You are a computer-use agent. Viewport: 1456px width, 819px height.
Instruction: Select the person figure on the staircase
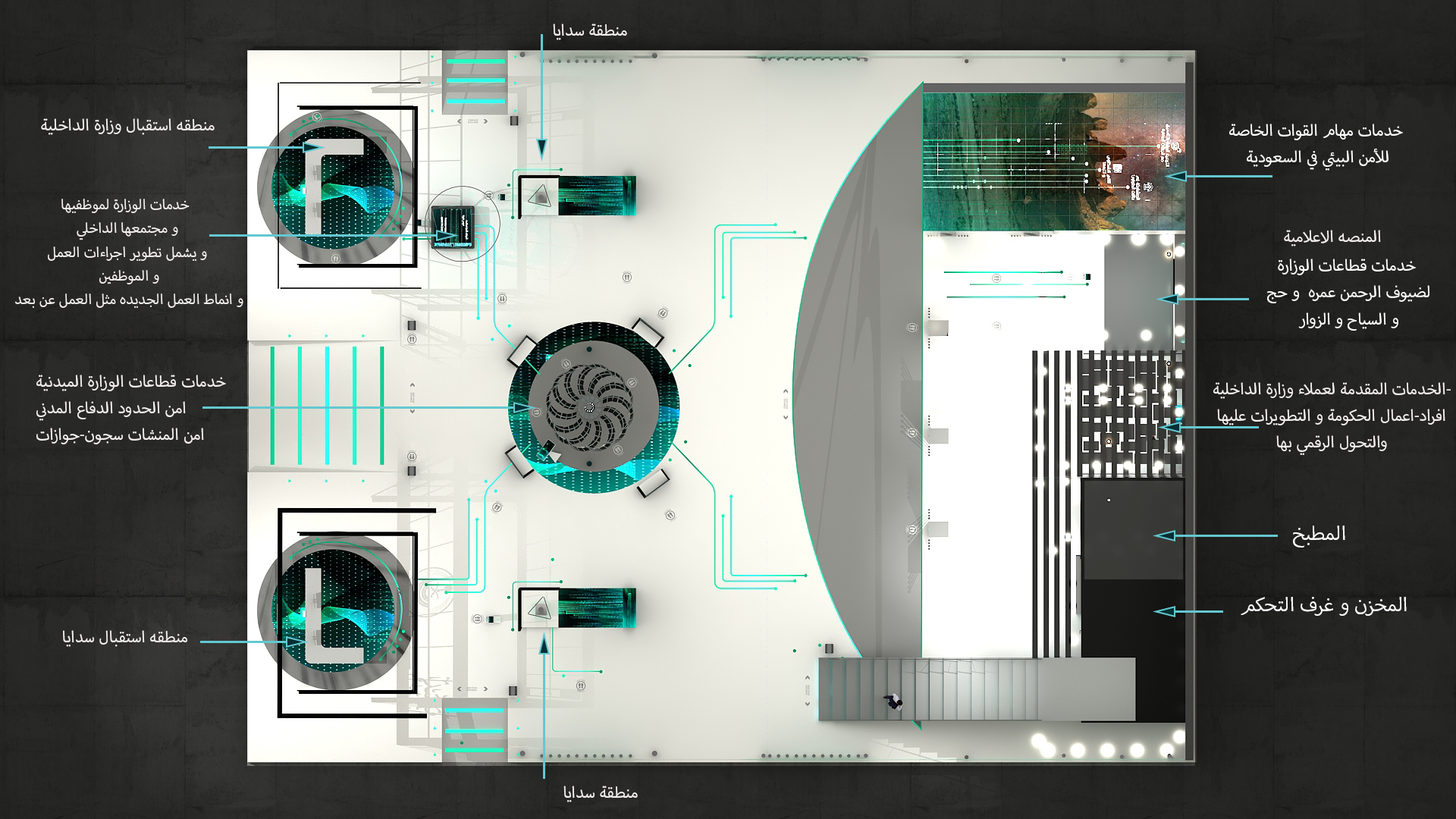coord(893,701)
